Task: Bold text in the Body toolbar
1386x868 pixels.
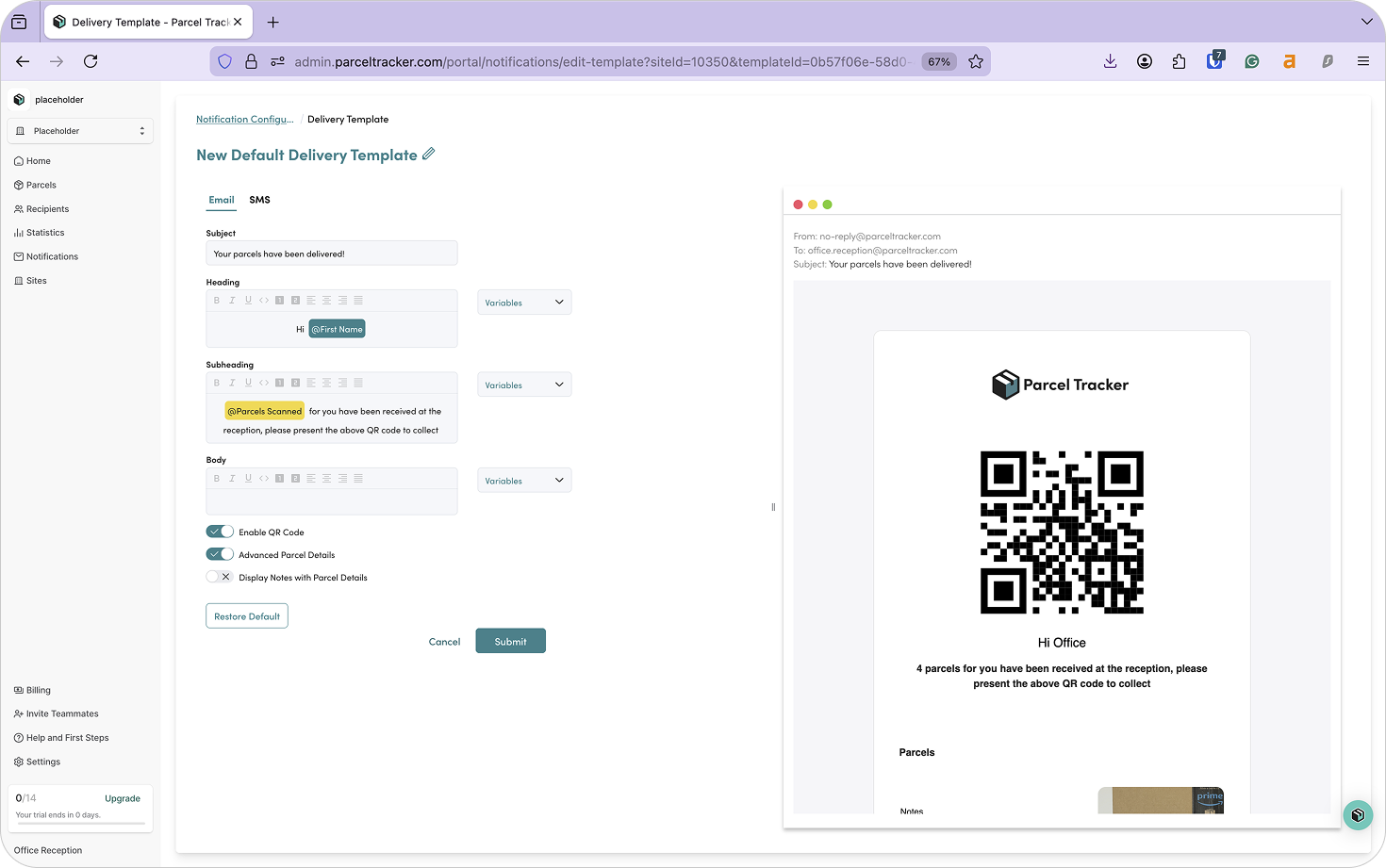Action: (216, 479)
